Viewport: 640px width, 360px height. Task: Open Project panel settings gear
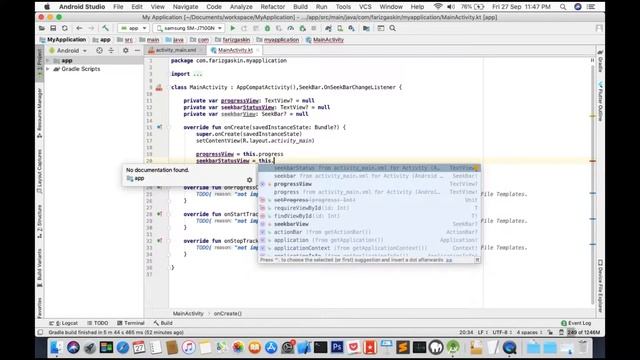(126, 51)
